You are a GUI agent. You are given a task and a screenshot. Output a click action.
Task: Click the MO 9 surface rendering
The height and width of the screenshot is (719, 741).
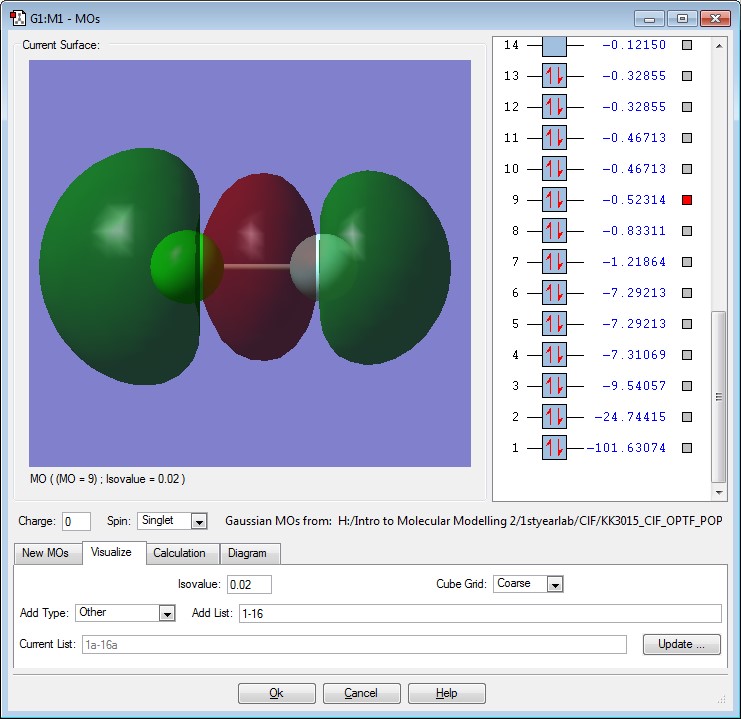[250, 263]
